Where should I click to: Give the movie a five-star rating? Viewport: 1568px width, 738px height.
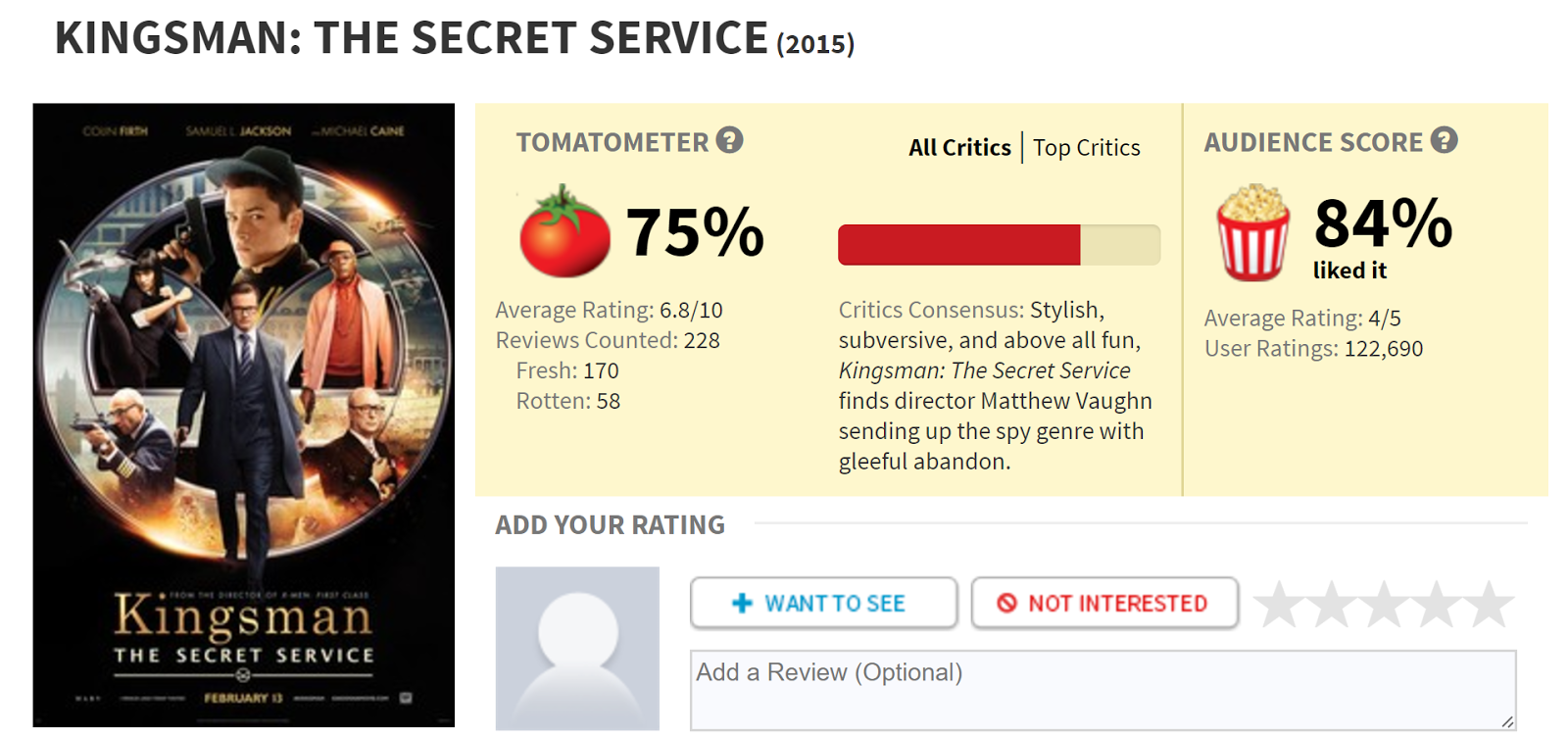(1490, 604)
